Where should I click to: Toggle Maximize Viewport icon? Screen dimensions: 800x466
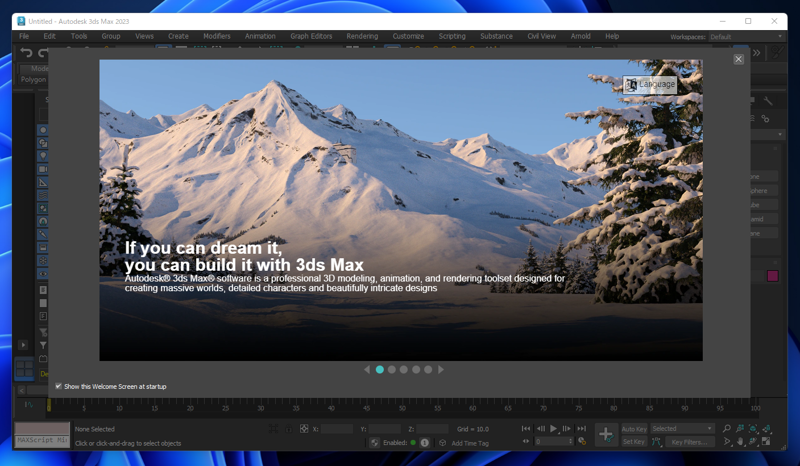tap(766, 441)
